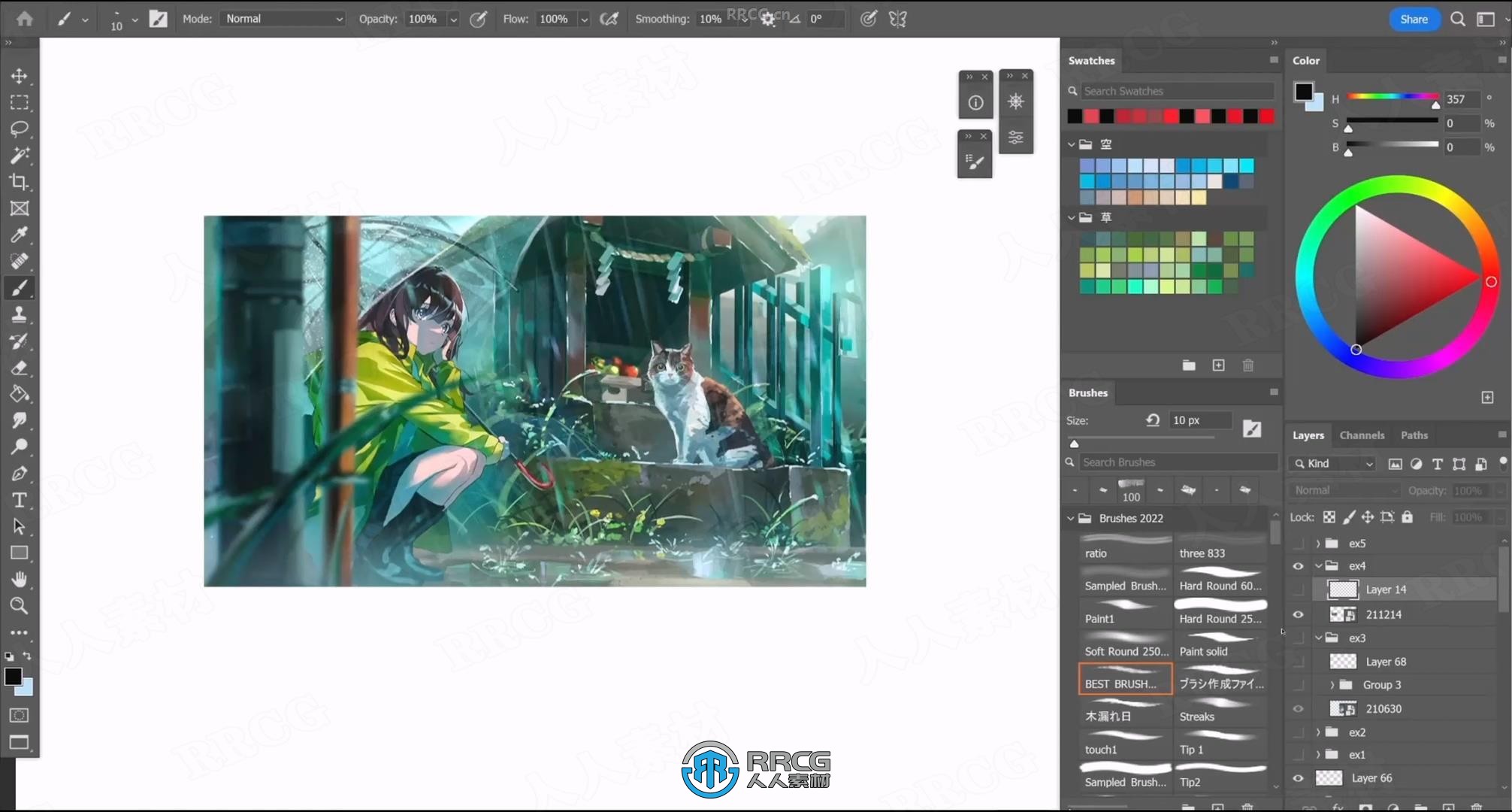Viewport: 1512px width, 812px height.
Task: Select the Magic Wand tool
Action: coord(20,155)
